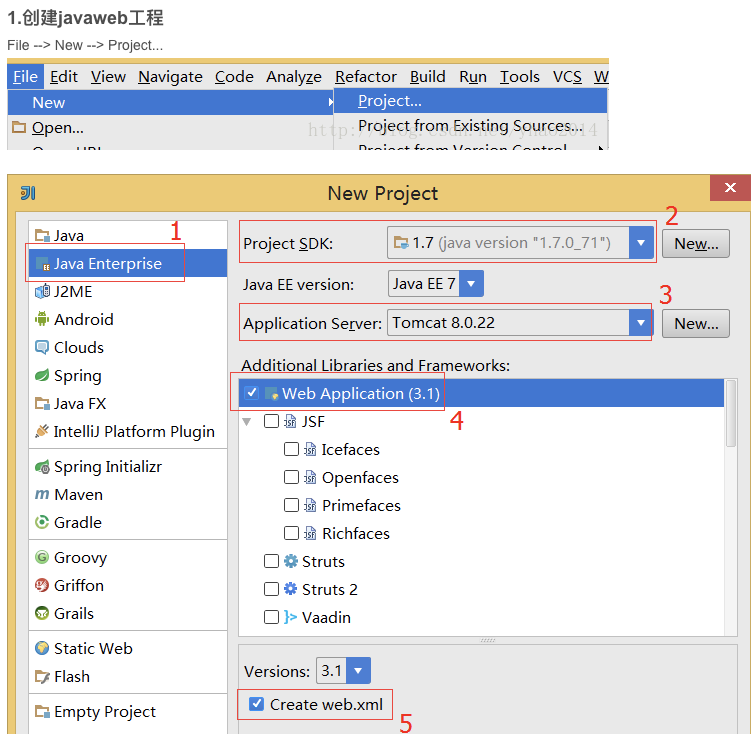The image size is (751, 734).
Task: Check the Openfaces checkbox
Action: point(291,477)
